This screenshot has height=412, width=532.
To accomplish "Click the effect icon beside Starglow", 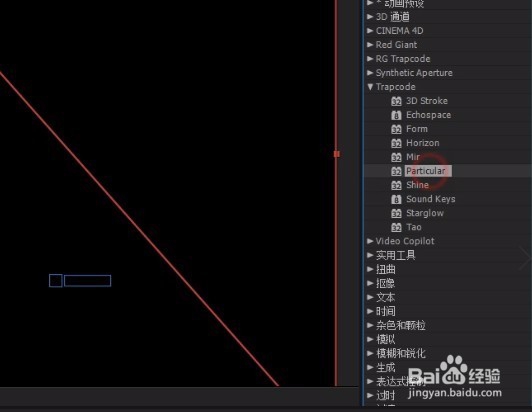I will coord(396,213).
